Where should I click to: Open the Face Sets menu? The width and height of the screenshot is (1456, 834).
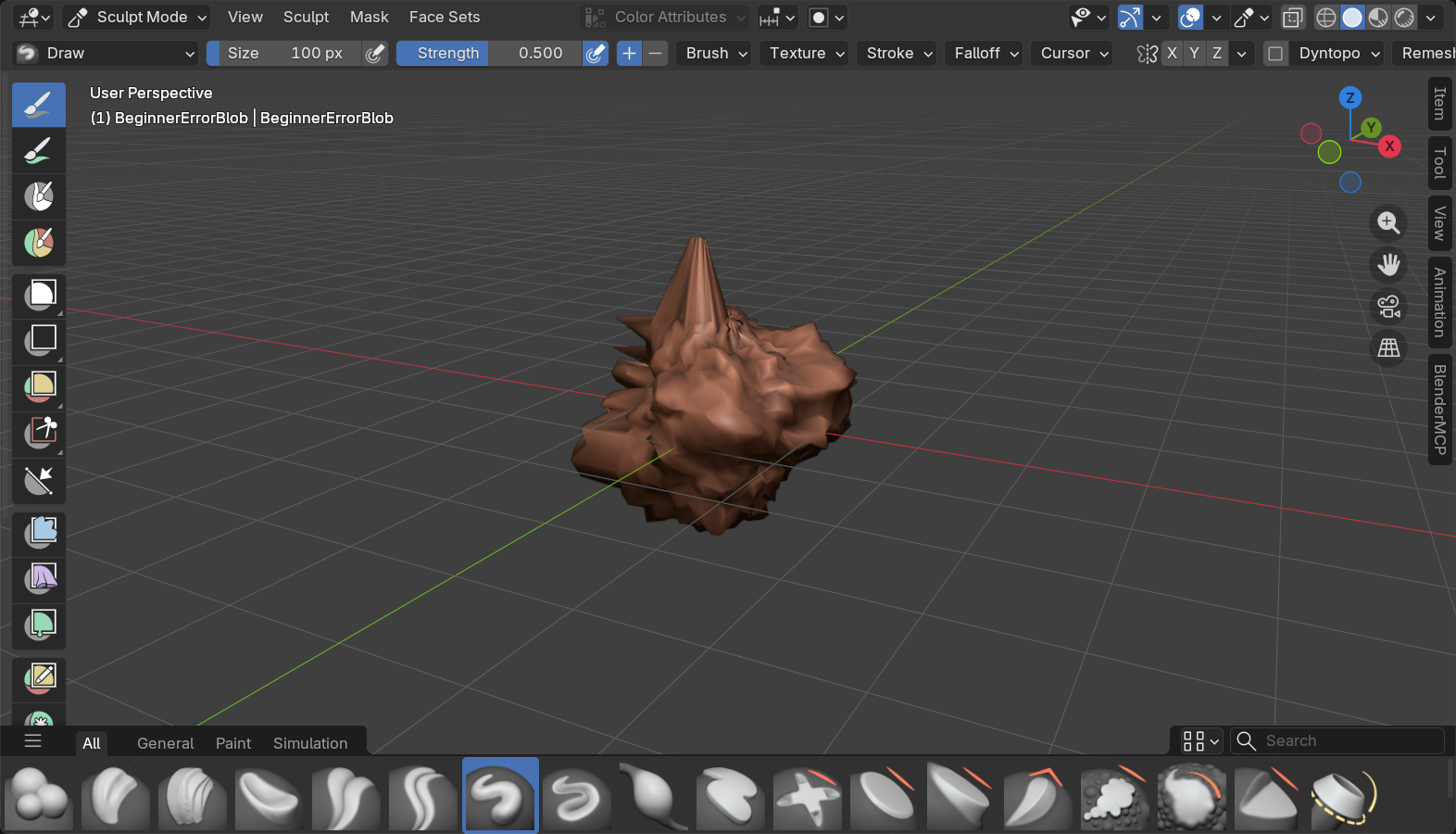445,18
